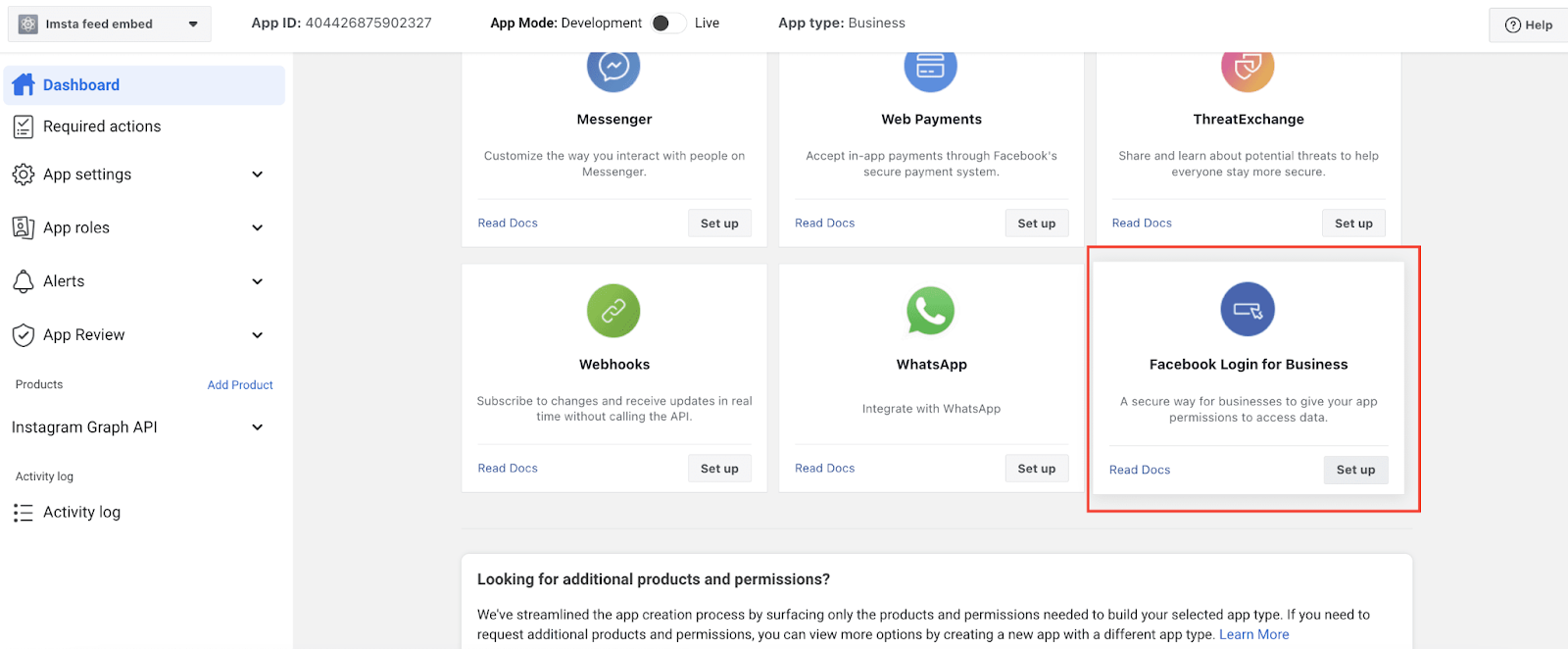Click the Webhooks card title
This screenshot has width=1568, height=649.
click(x=614, y=365)
